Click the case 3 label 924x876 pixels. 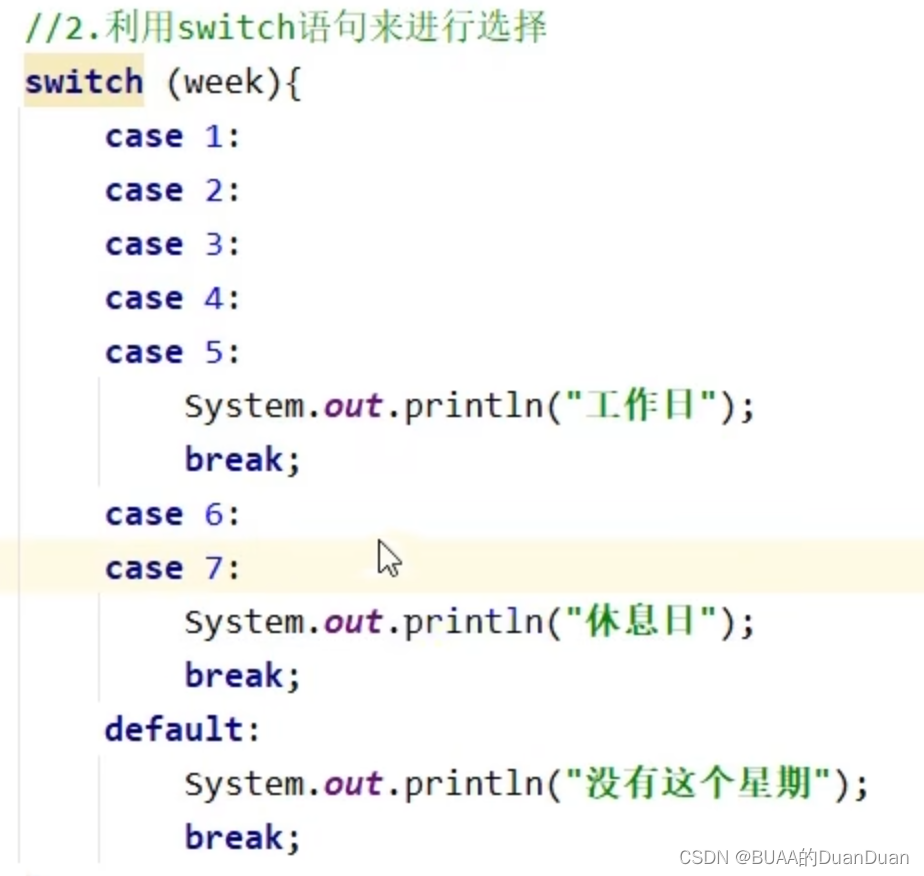tap(170, 244)
